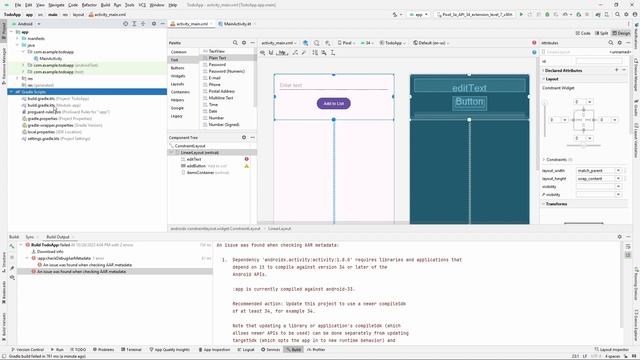Collapse Gradle Scripts tree node

11,92
